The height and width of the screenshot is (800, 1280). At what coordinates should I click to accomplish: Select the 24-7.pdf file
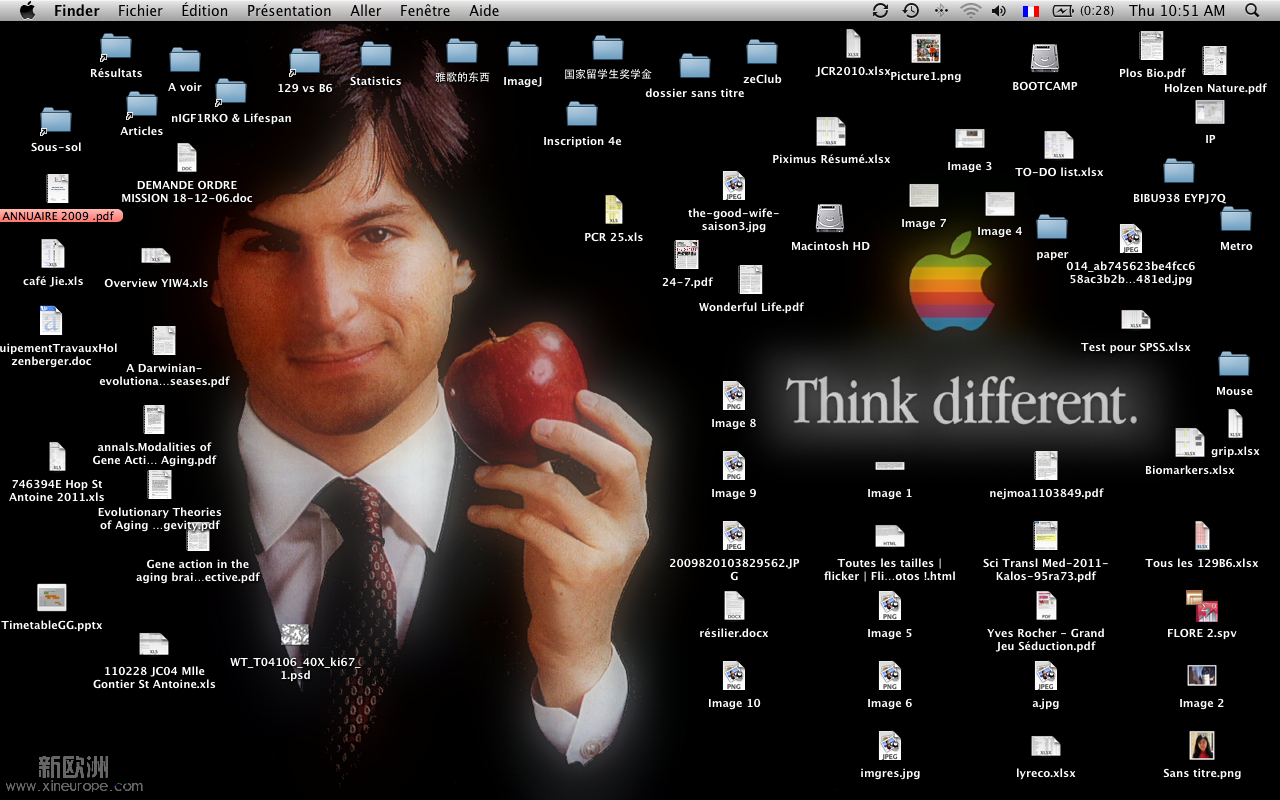687,255
